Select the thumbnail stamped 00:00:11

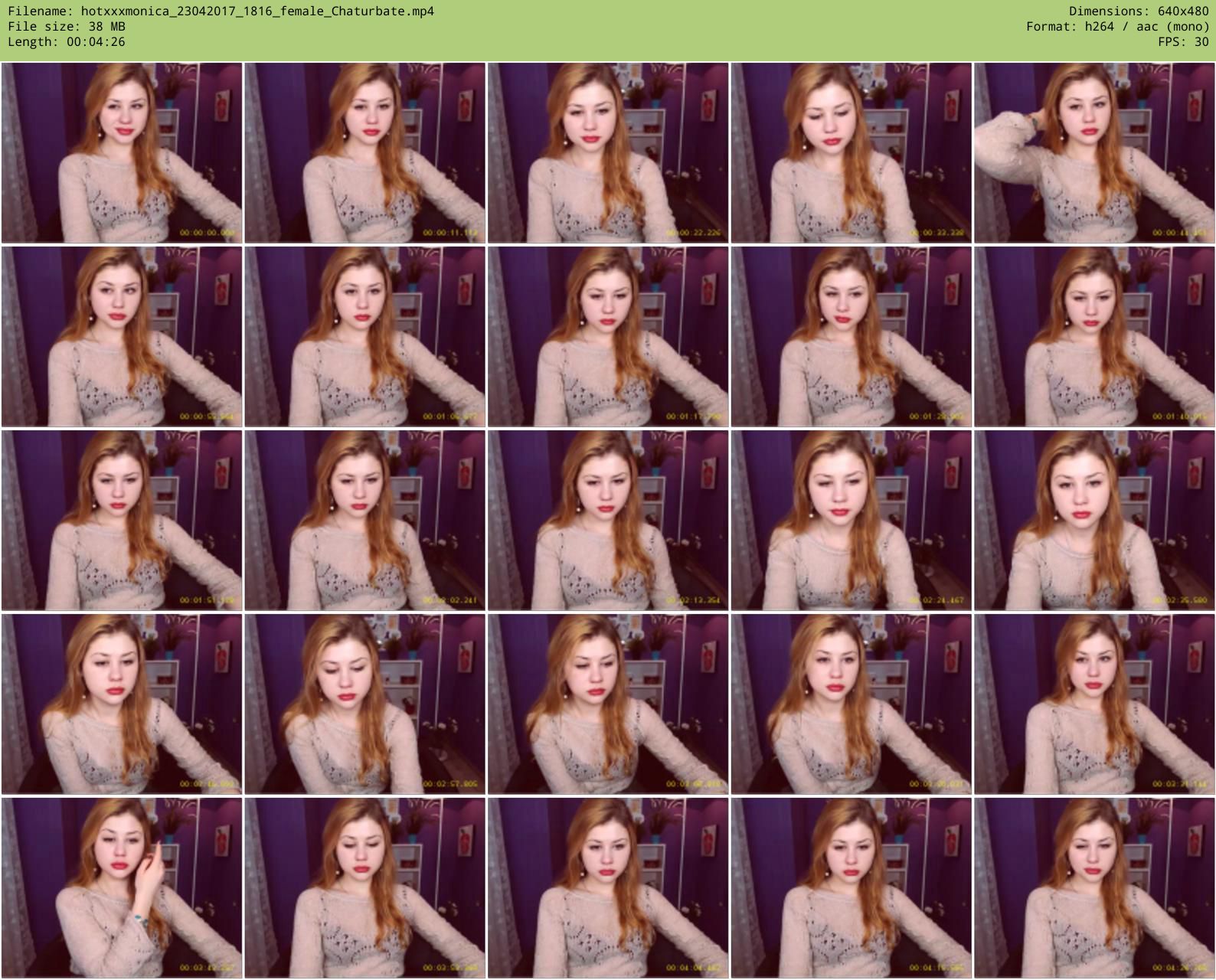[x=364, y=153]
